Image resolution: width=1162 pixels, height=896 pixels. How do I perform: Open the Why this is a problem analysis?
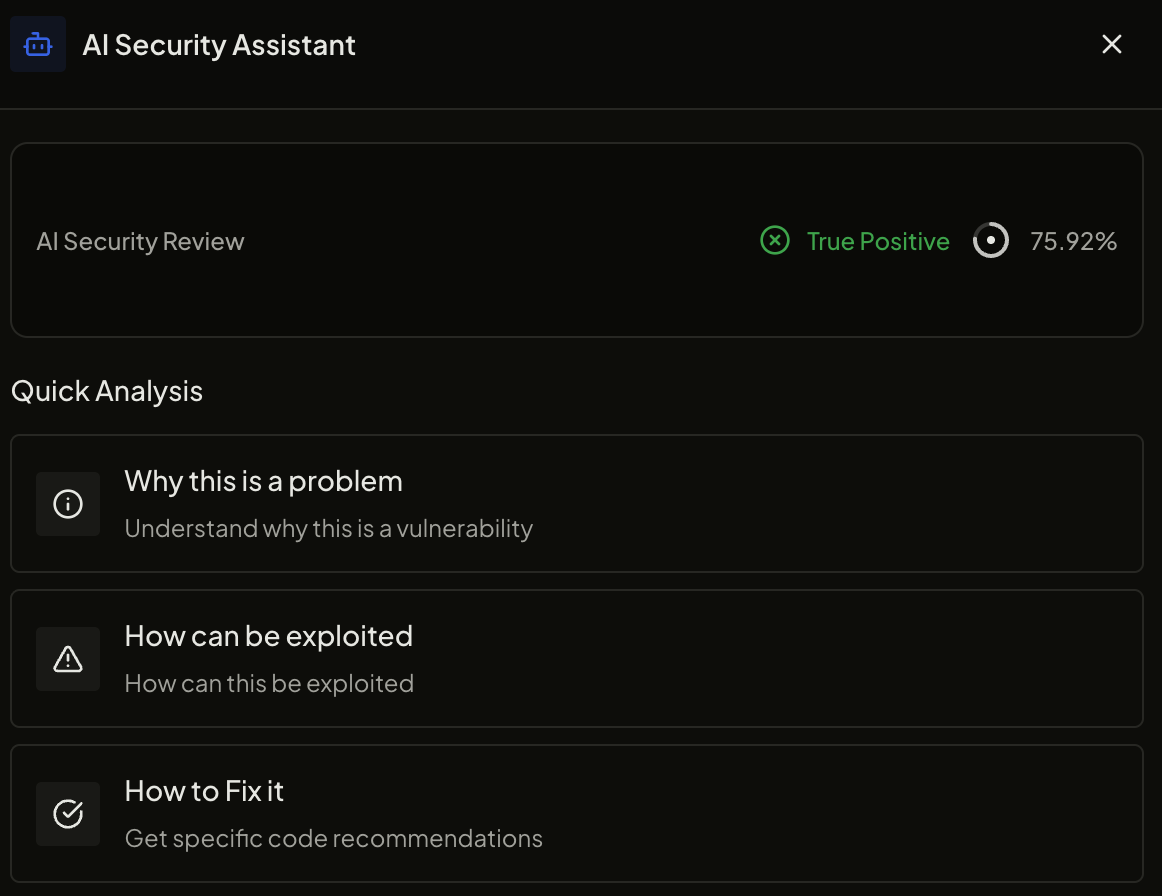click(x=576, y=503)
